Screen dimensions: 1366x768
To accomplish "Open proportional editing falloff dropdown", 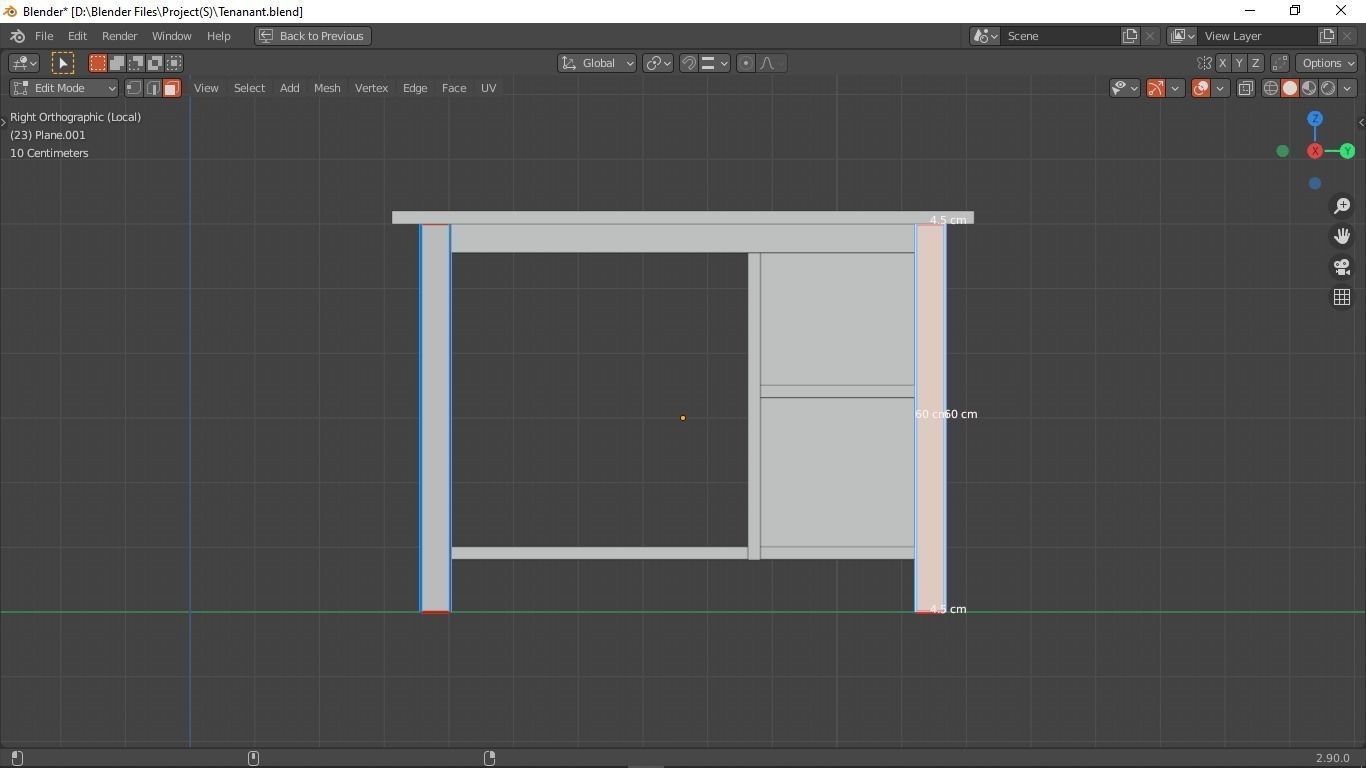I will 772,63.
